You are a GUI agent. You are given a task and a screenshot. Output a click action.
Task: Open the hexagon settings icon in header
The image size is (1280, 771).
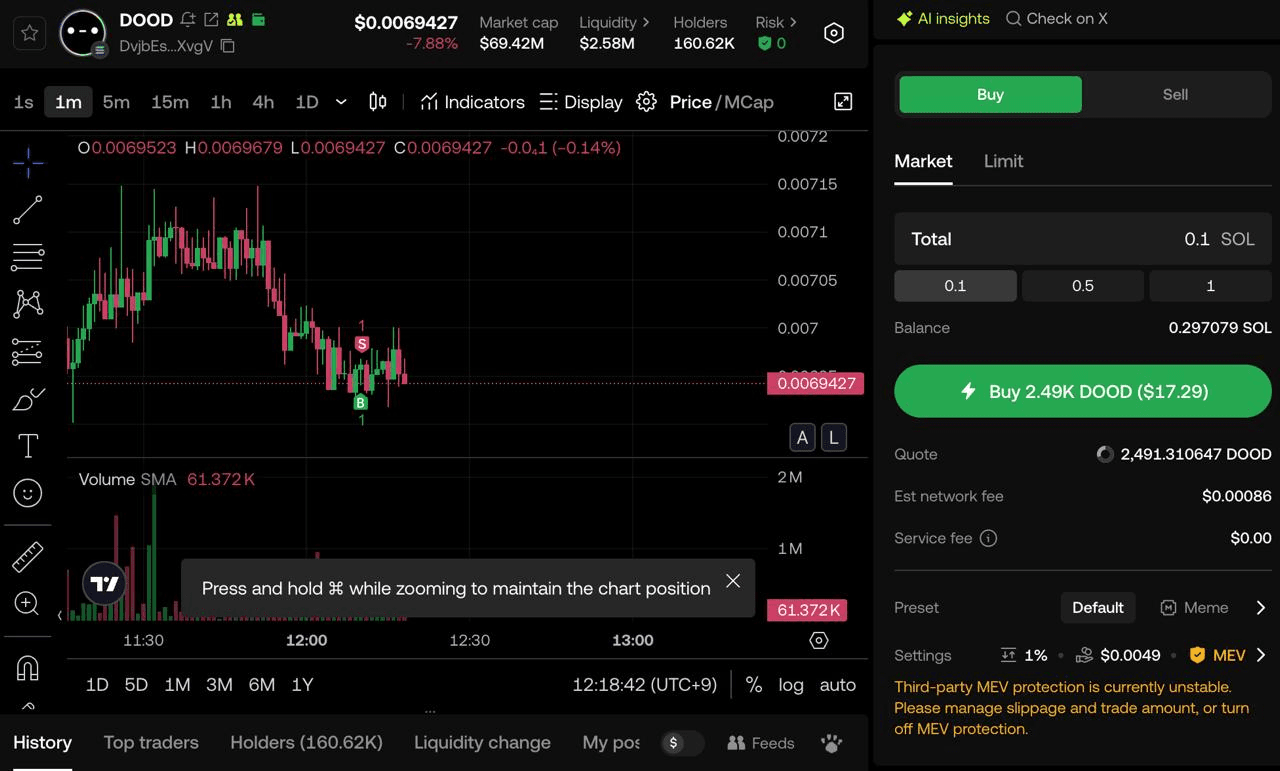tap(834, 33)
